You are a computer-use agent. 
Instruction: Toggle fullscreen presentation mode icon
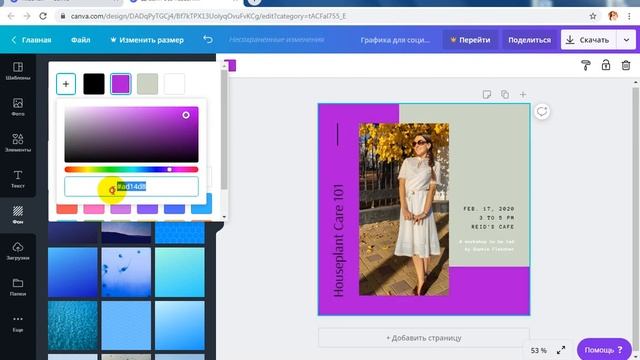tap(561, 350)
